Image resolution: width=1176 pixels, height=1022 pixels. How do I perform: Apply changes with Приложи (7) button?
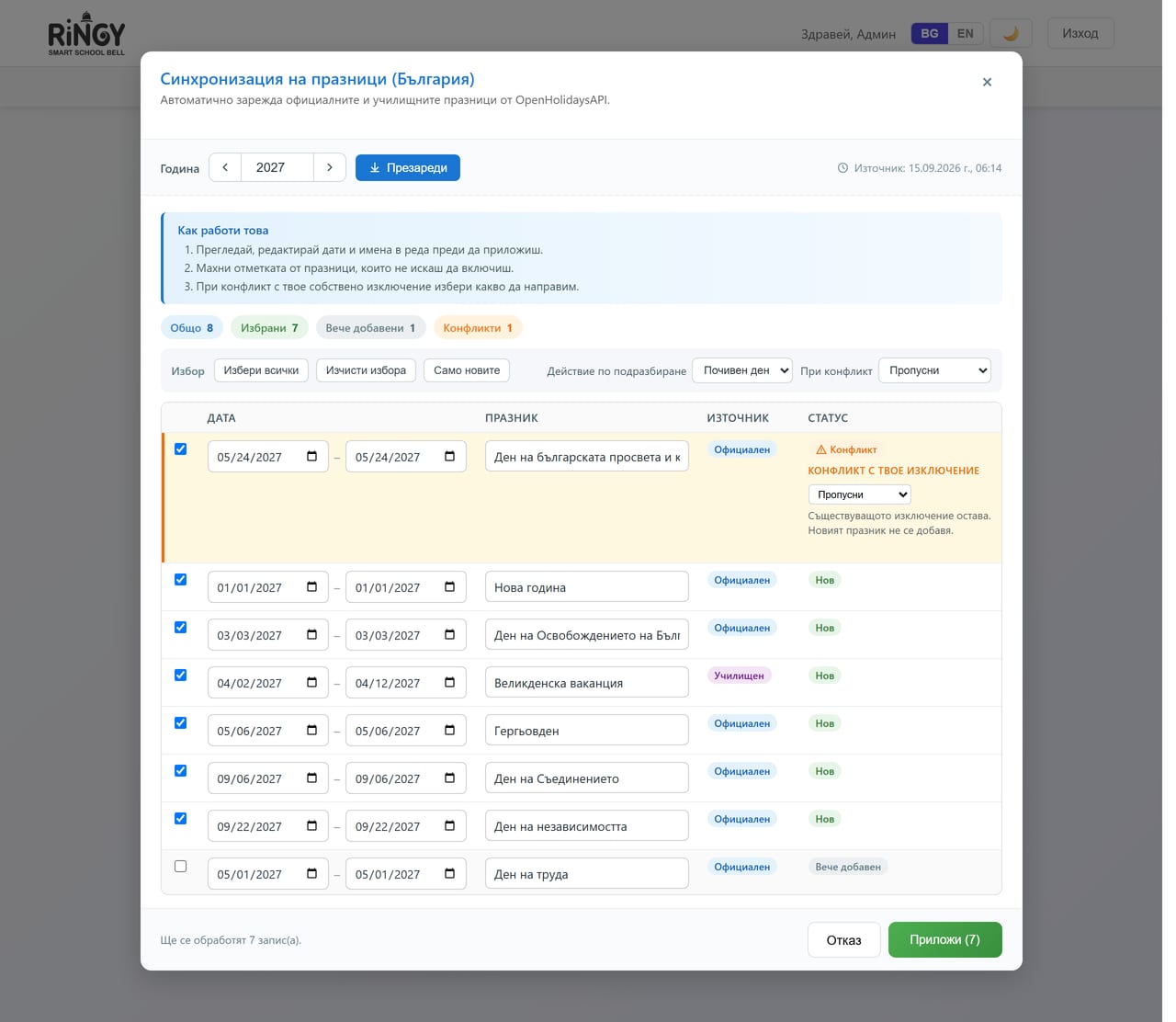point(945,940)
